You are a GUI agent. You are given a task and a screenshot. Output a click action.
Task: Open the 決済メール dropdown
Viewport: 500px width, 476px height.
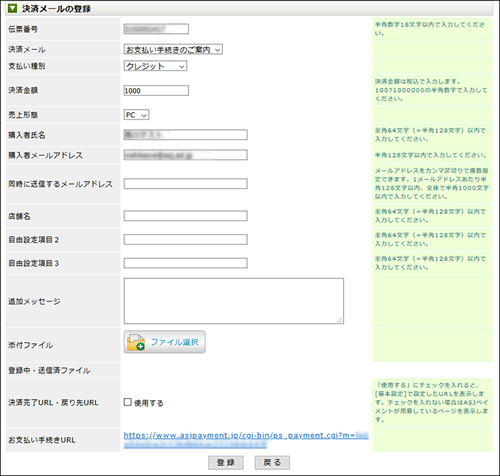coord(173,50)
